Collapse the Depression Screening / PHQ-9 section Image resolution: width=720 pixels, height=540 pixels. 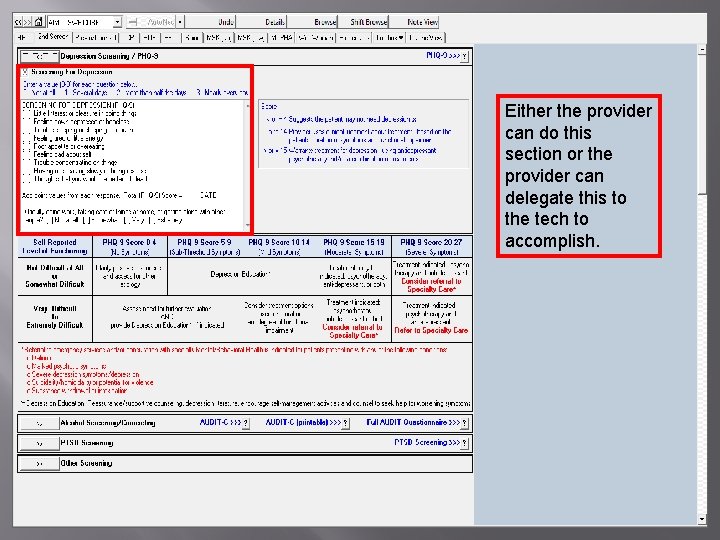pos(39,56)
